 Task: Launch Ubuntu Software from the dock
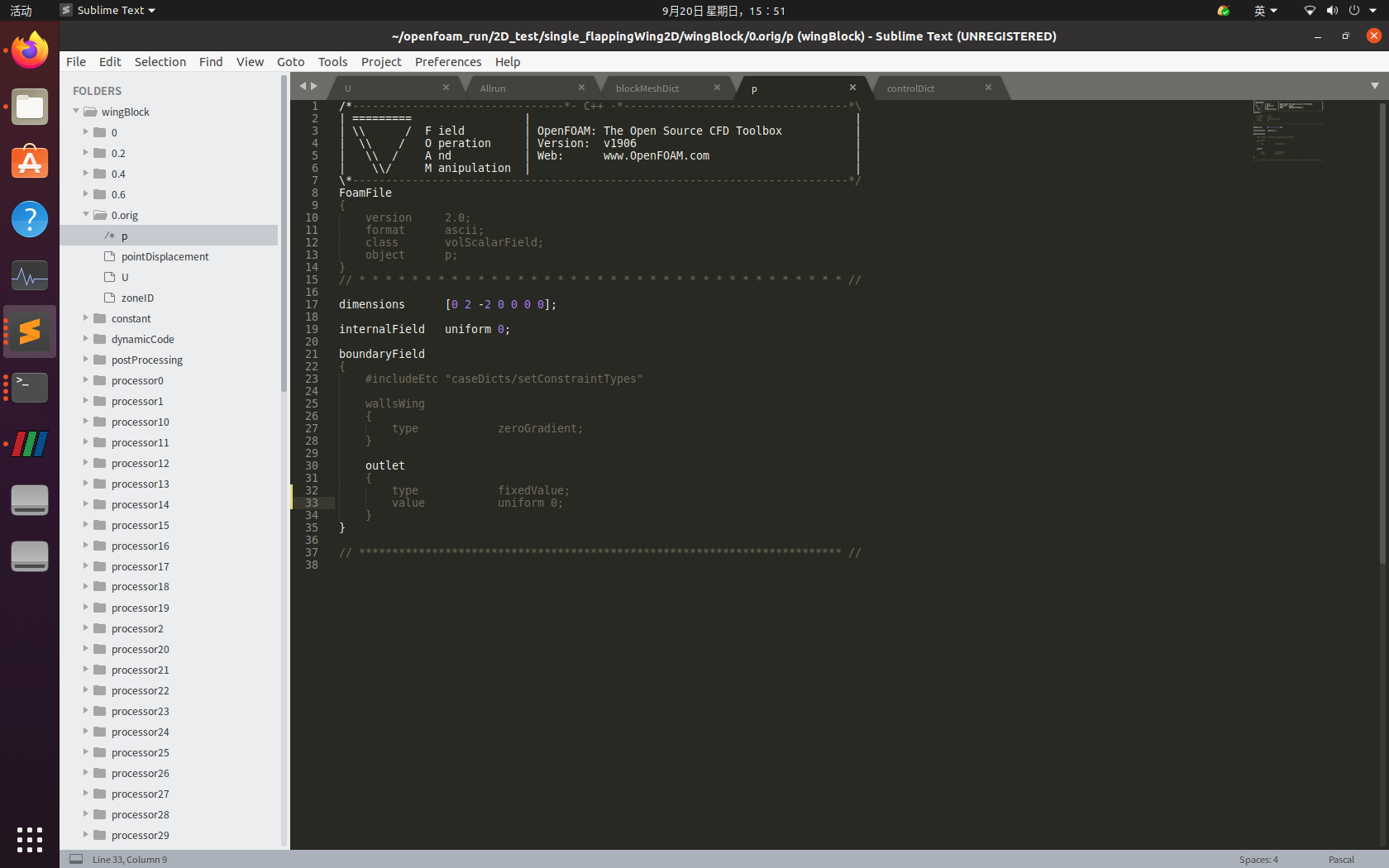click(30, 163)
